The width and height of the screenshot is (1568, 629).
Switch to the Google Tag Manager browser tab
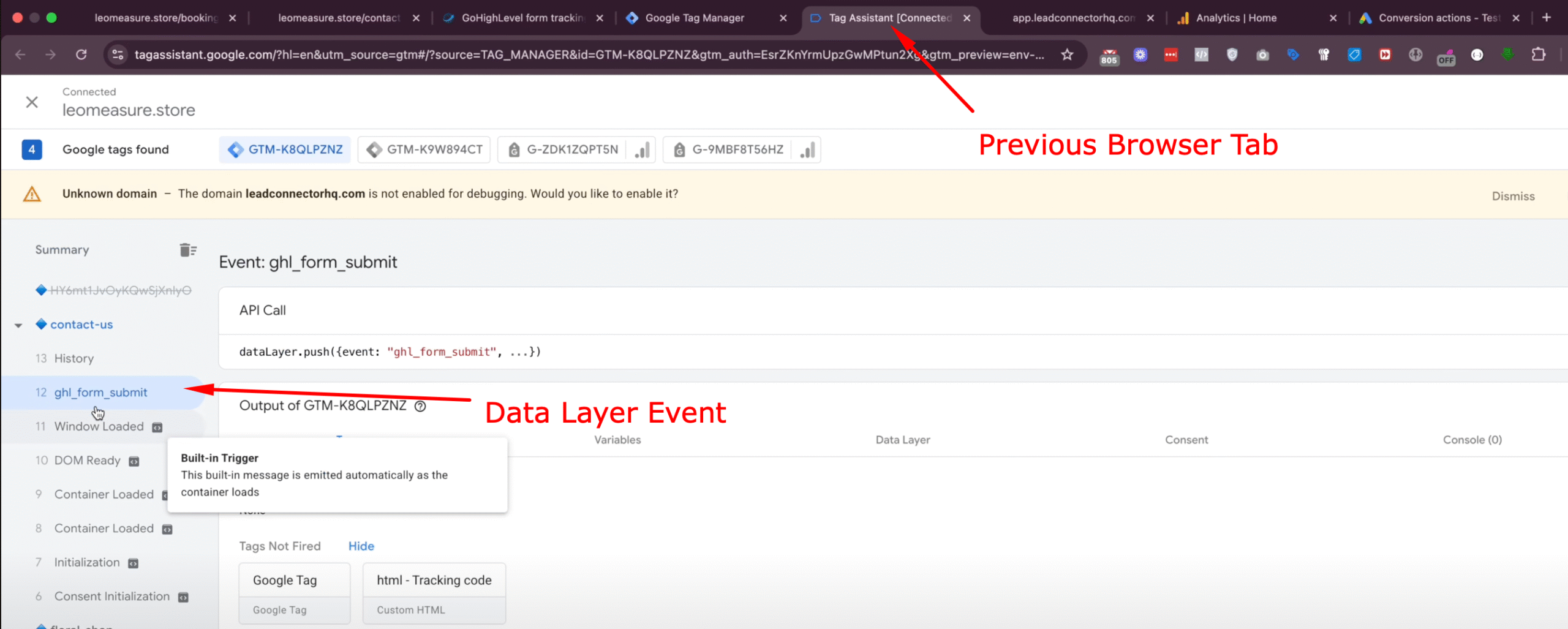[695, 18]
